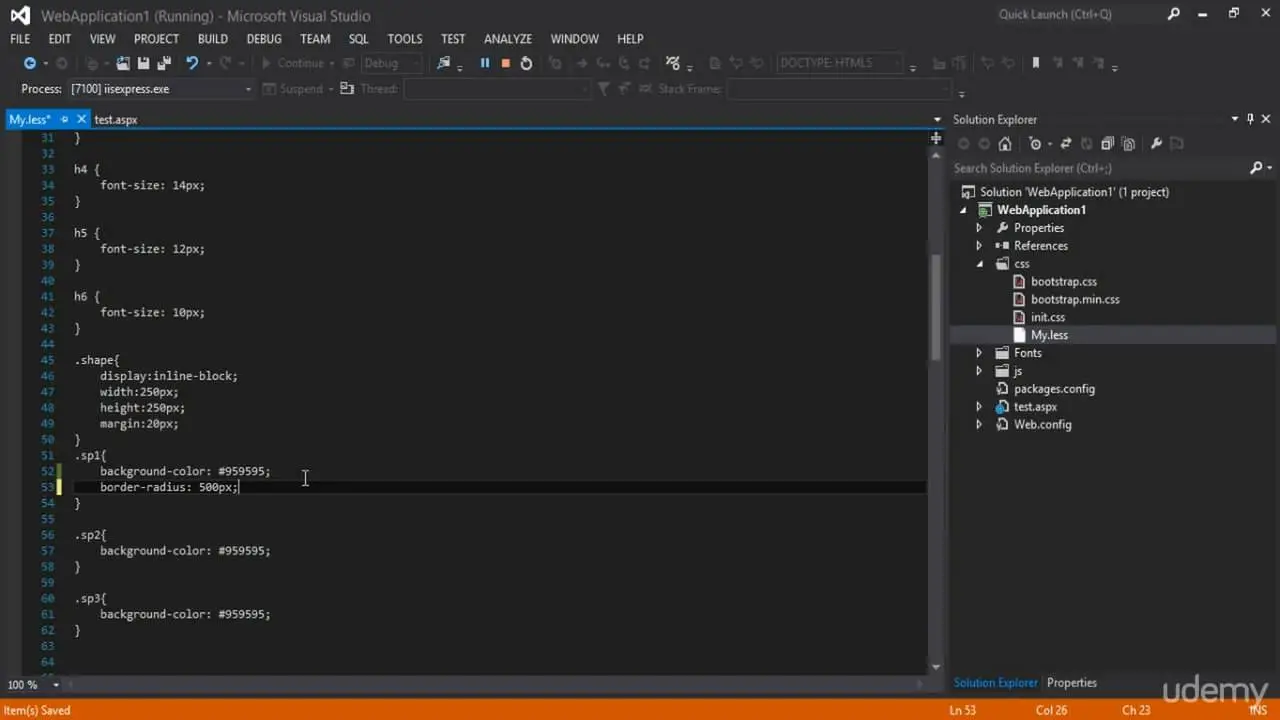Open the DEBUG menu
This screenshot has height=720, width=1280.
coord(264,39)
